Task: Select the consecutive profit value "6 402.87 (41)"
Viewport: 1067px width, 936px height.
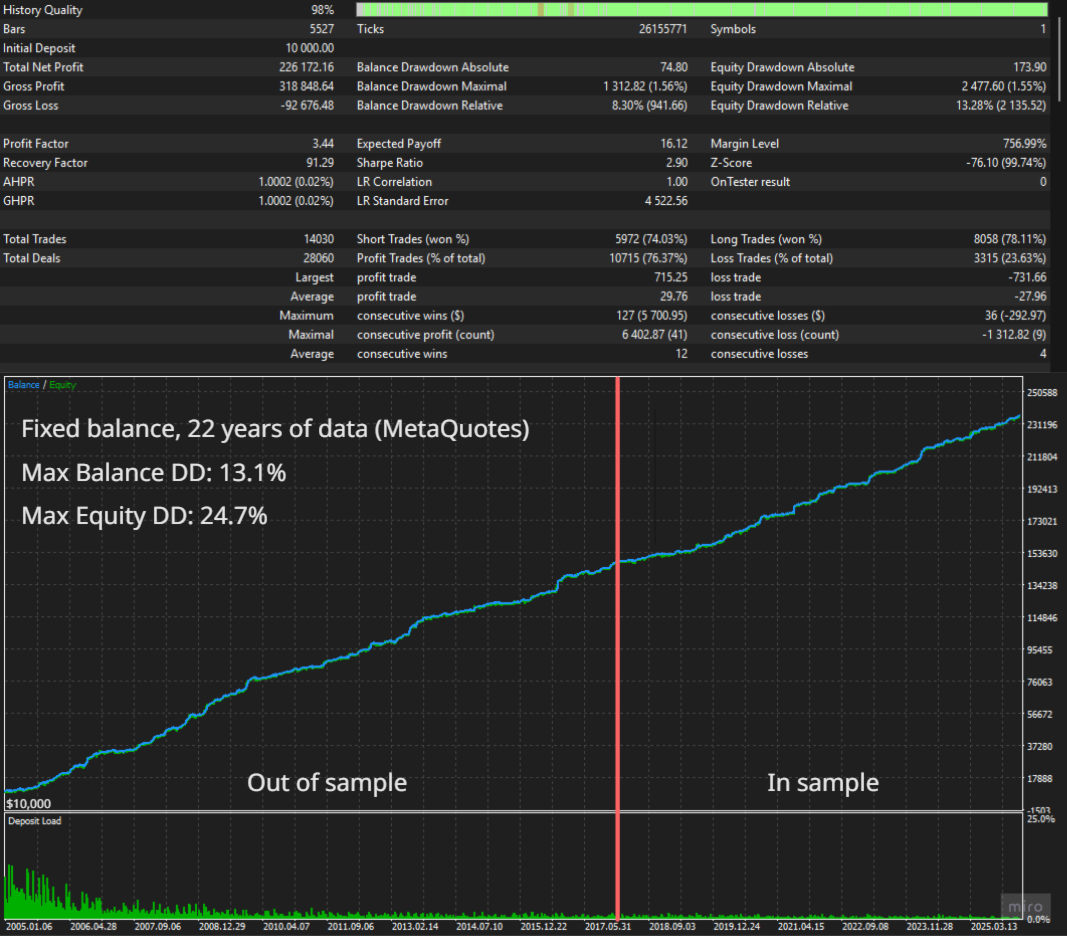Action: 655,334
